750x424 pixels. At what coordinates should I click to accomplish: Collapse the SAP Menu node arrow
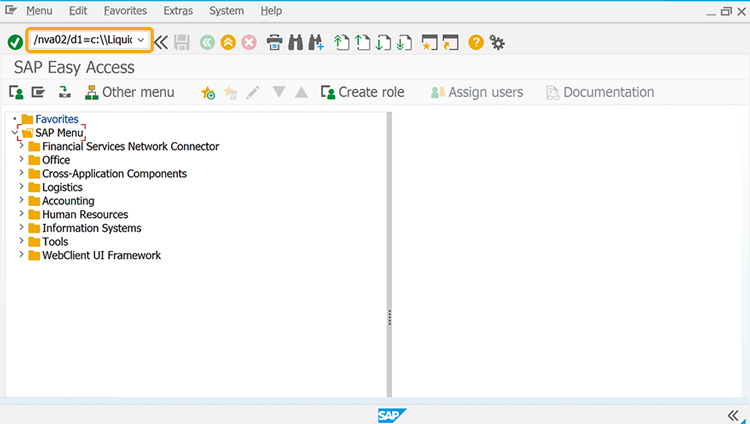click(14, 132)
